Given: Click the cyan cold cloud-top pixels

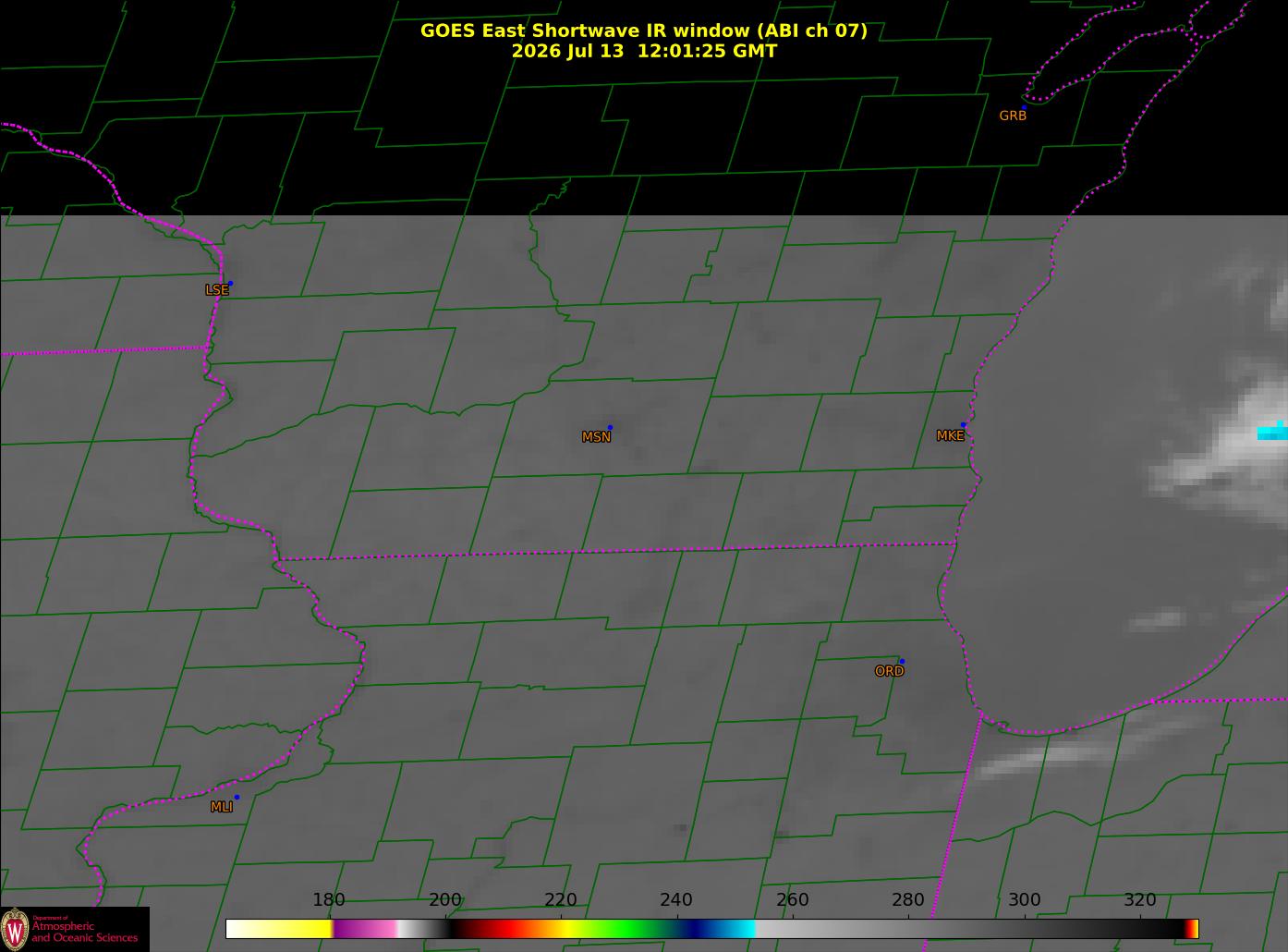Looking at the screenshot, I should click(1272, 432).
